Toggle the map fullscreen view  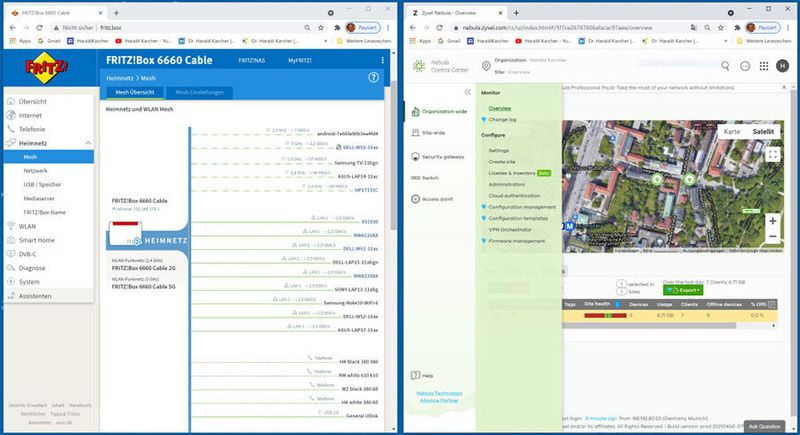[x=772, y=155]
